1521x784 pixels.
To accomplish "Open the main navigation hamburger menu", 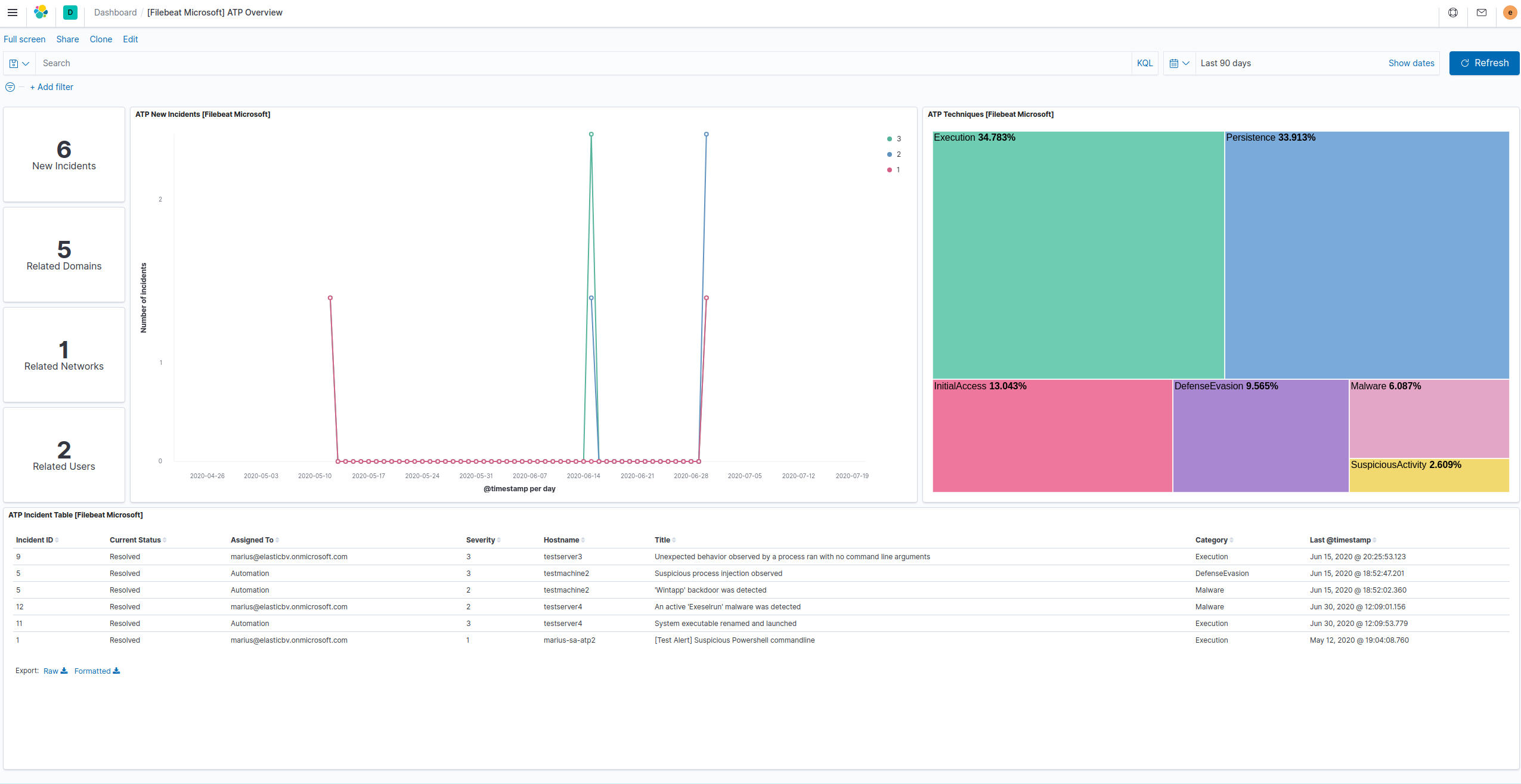I will pyautogui.click(x=13, y=13).
